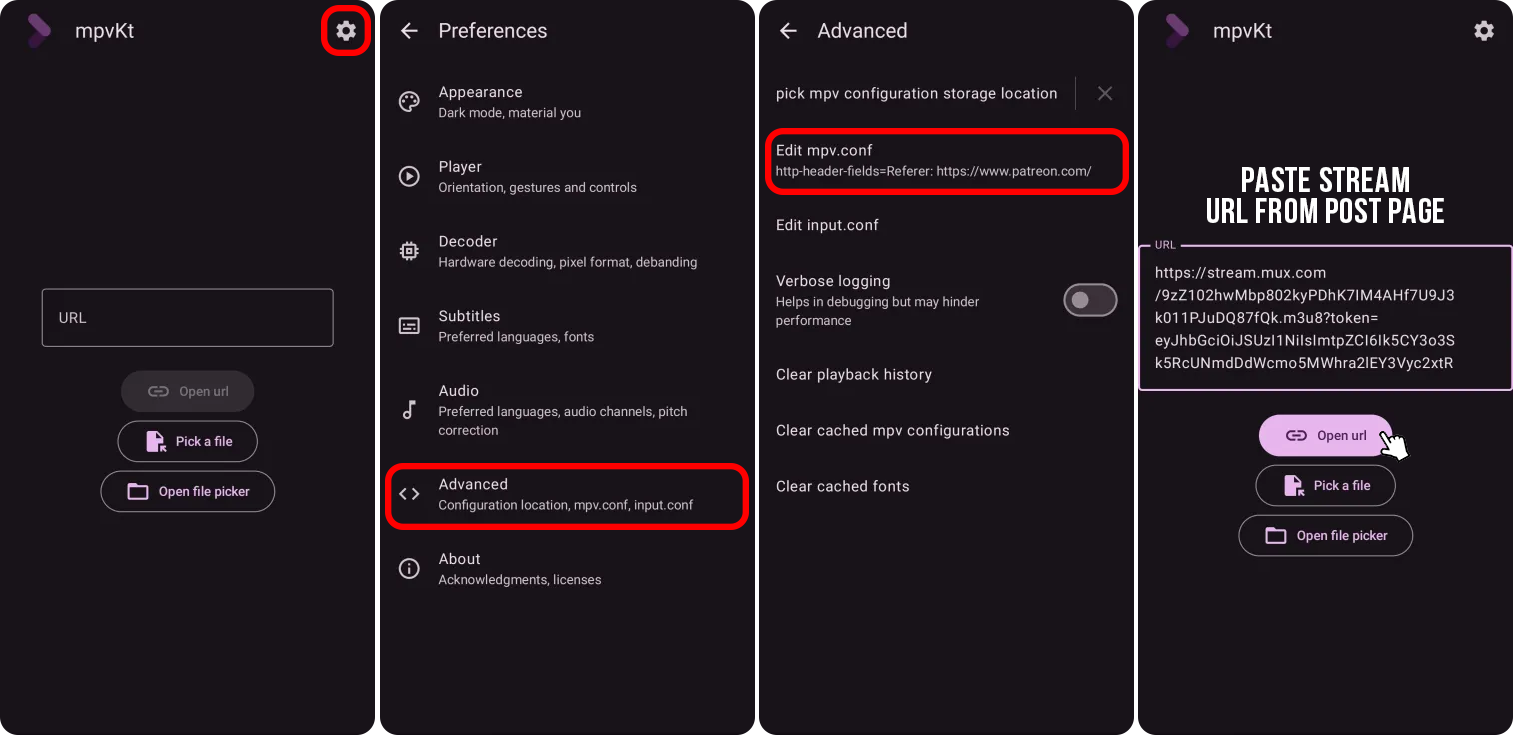The height and width of the screenshot is (735, 1513).
Task: Open Decoder settings
Action: [565, 251]
